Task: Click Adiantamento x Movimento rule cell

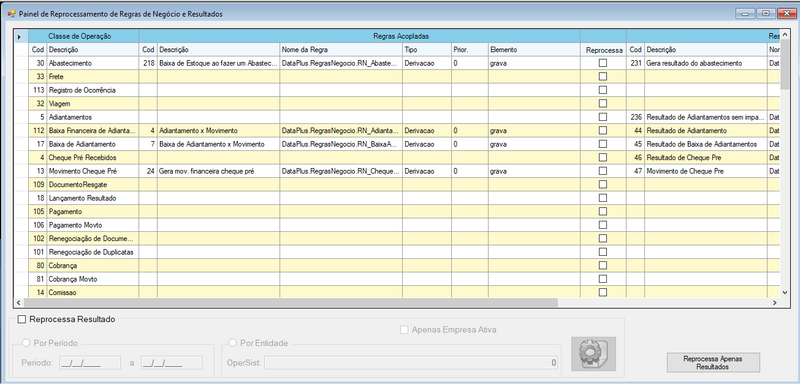Action: (218, 131)
